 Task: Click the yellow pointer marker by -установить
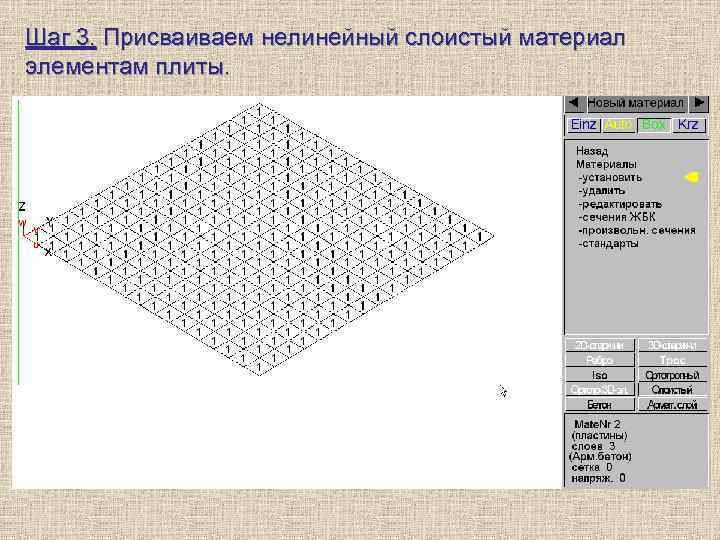click(x=692, y=177)
